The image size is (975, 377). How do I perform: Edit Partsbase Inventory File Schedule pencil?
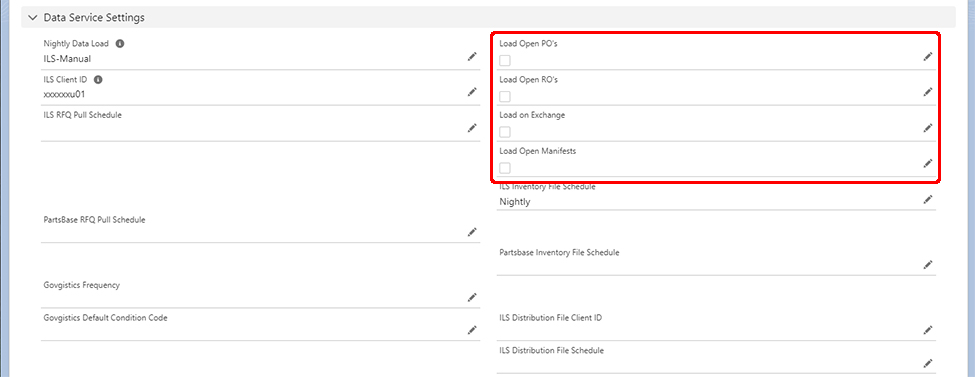pyautogui.click(x=928, y=265)
